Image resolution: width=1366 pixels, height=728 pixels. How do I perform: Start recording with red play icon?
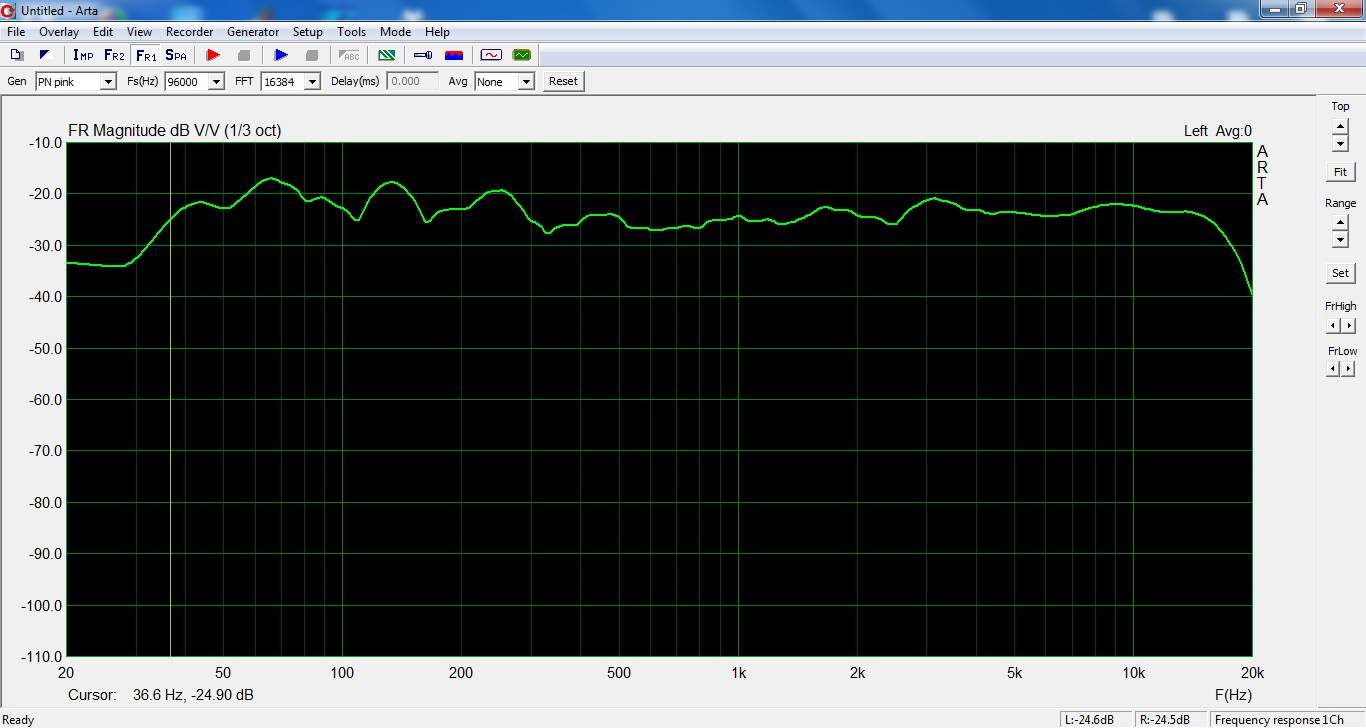213,55
